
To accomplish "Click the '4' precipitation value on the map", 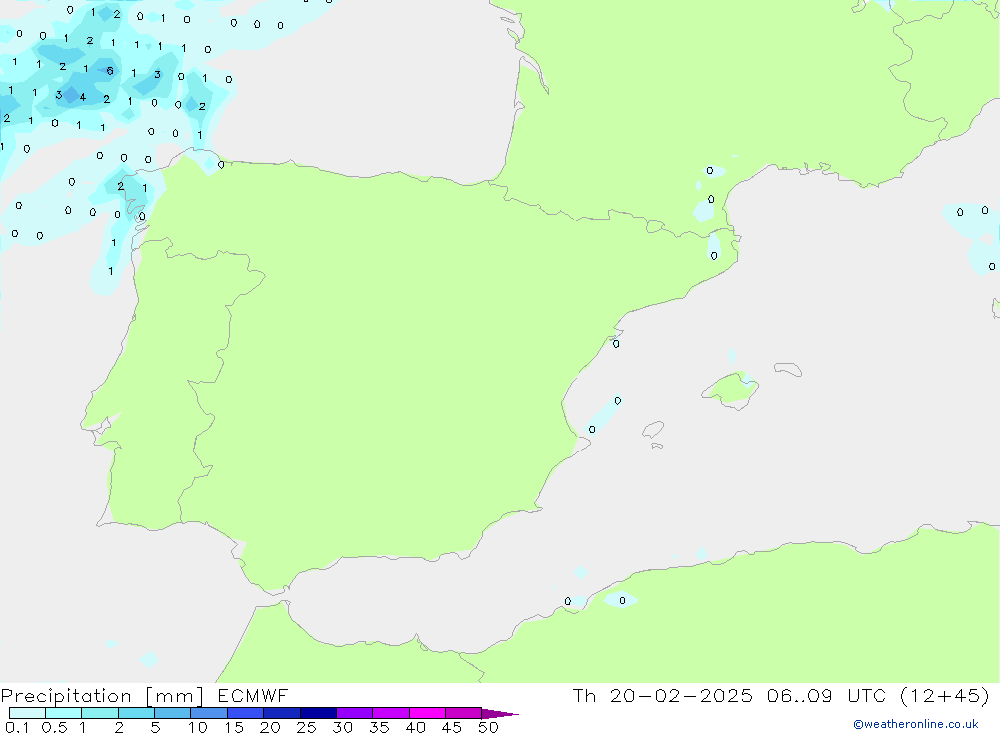I will pyautogui.click(x=82, y=97).
